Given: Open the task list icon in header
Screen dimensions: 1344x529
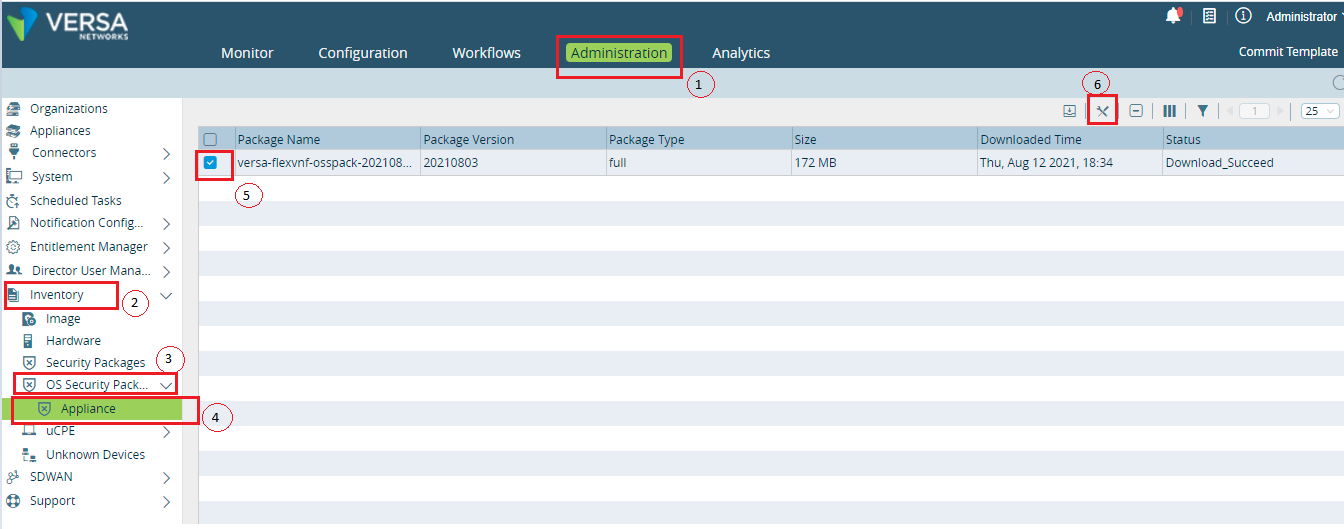Looking at the screenshot, I should pos(1209,16).
